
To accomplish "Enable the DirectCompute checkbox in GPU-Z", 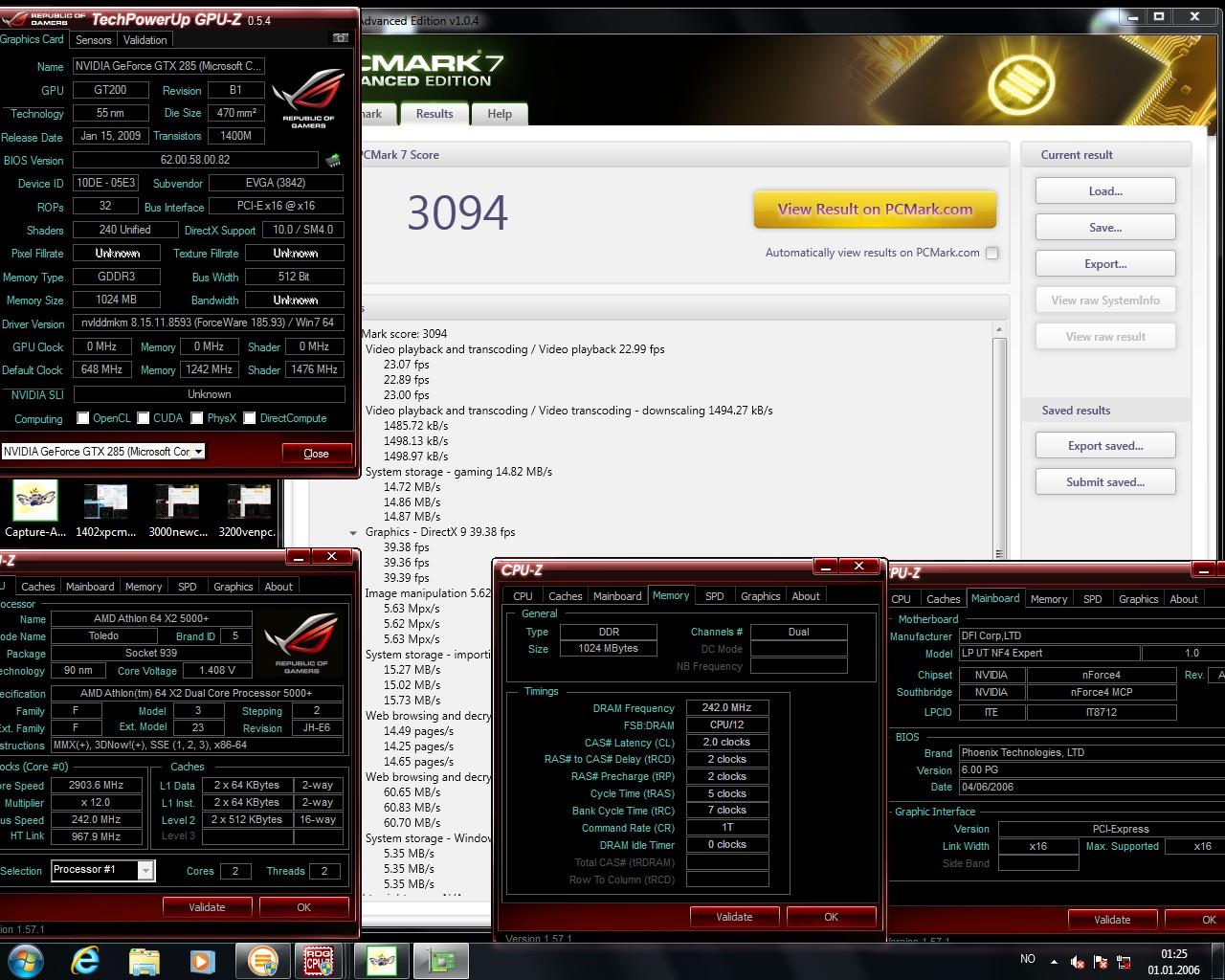I will pyautogui.click(x=250, y=418).
